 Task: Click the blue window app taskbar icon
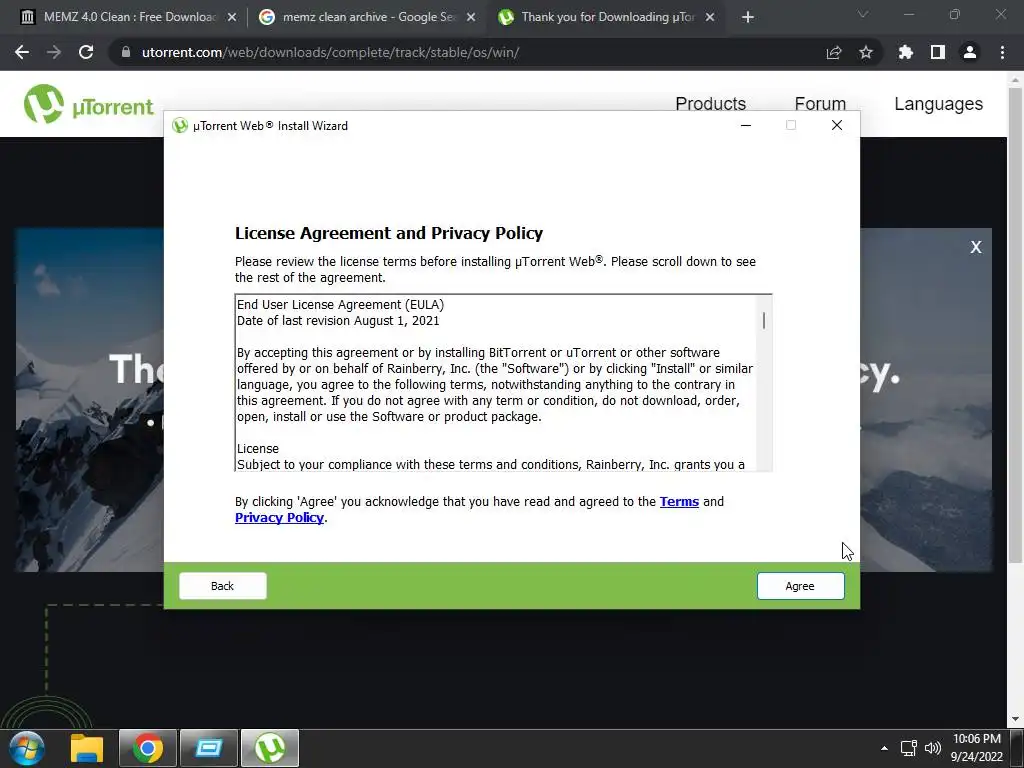(x=209, y=748)
